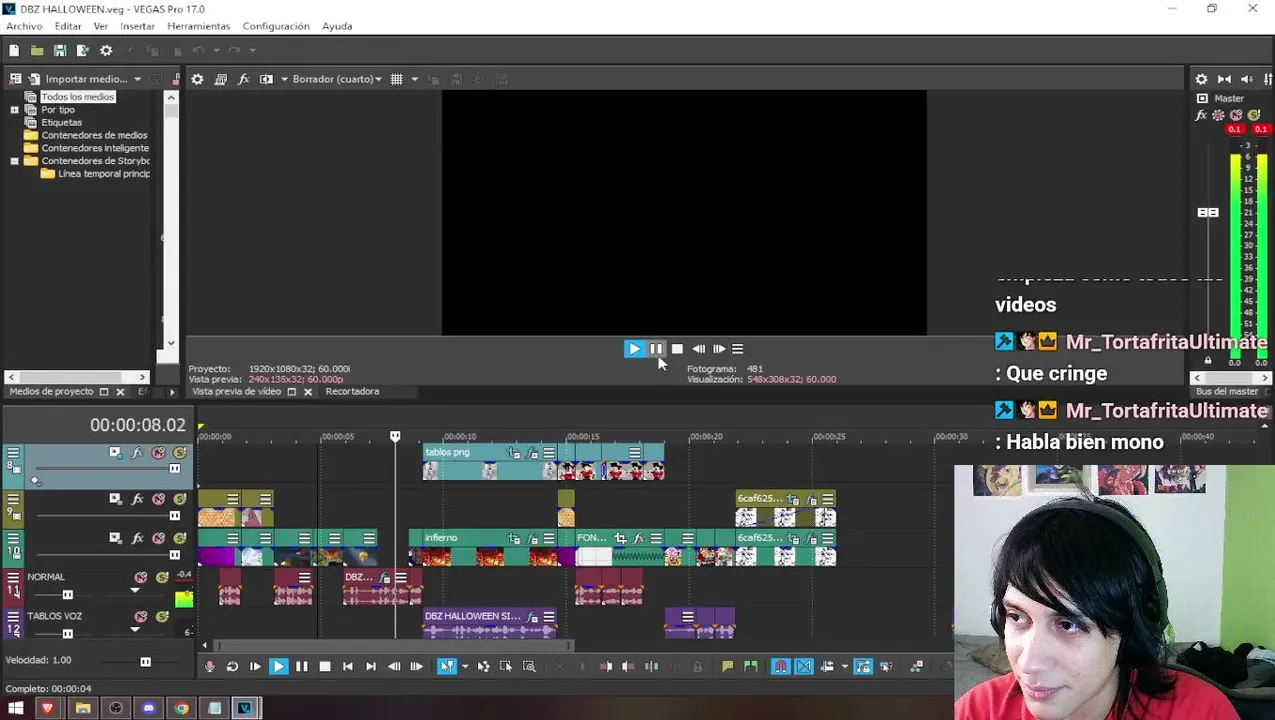Select the normal edit tool cursor icon
This screenshot has height=720, width=1275.
447,667
